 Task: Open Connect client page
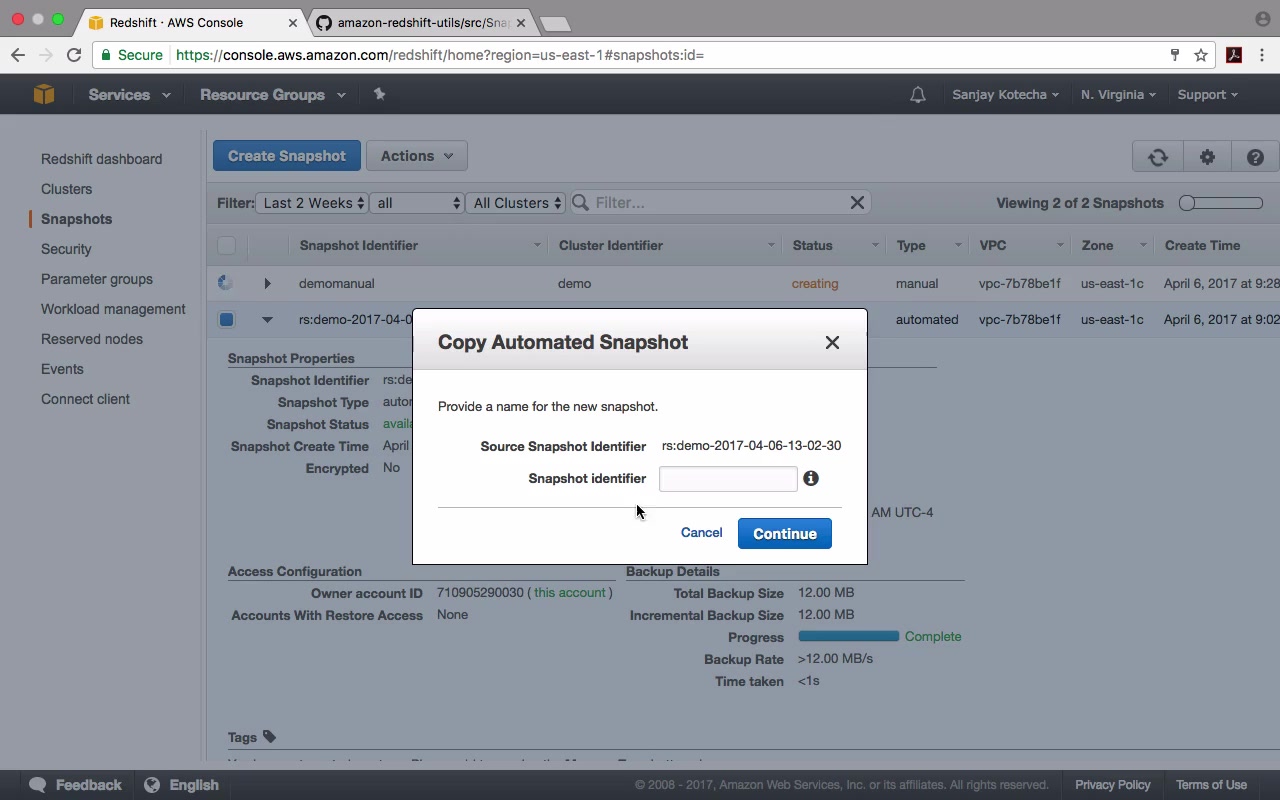point(85,399)
